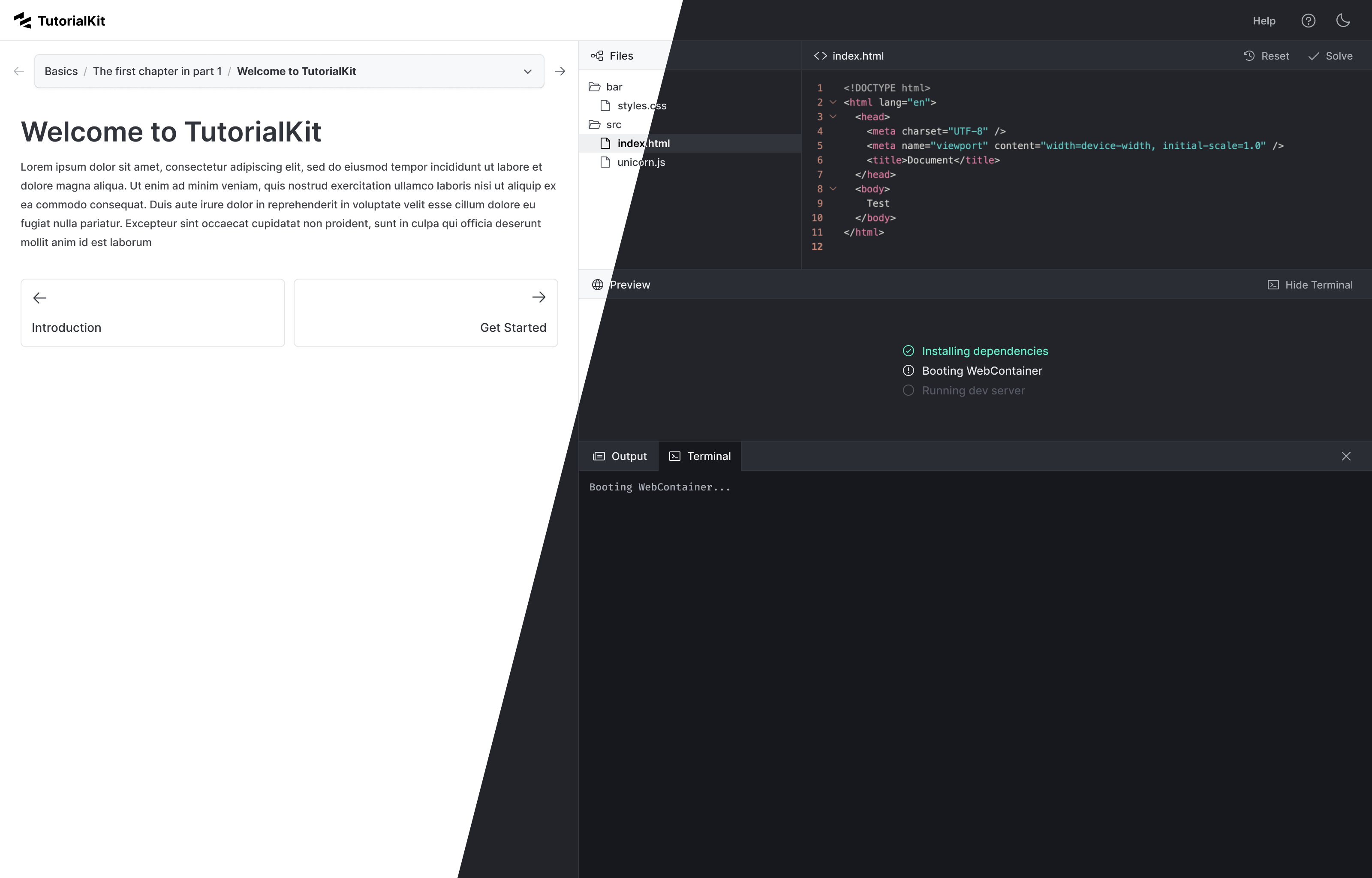Click the next lesson arrow icon
This screenshot has height=878, width=1372.
(560, 71)
